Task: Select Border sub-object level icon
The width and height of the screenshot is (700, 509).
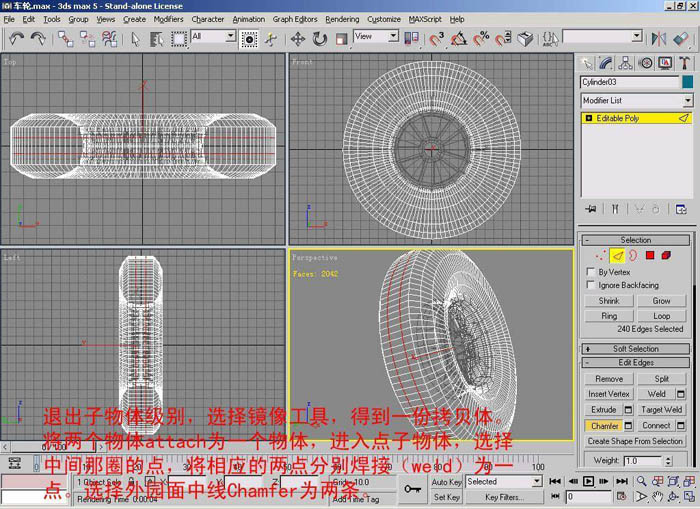Action: 633,255
